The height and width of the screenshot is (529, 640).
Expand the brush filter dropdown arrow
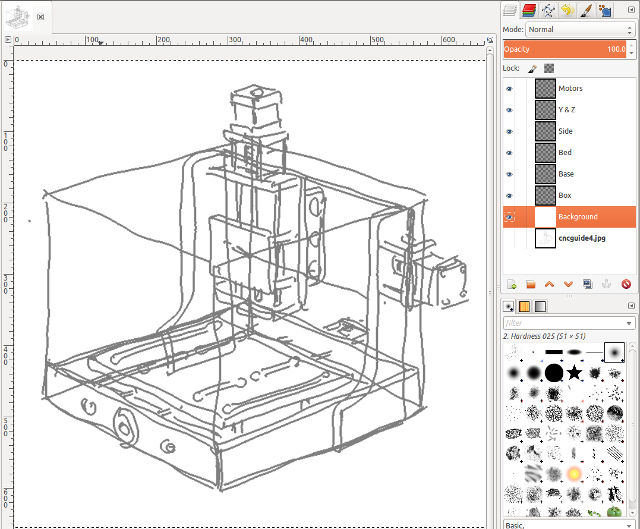[x=629, y=323]
